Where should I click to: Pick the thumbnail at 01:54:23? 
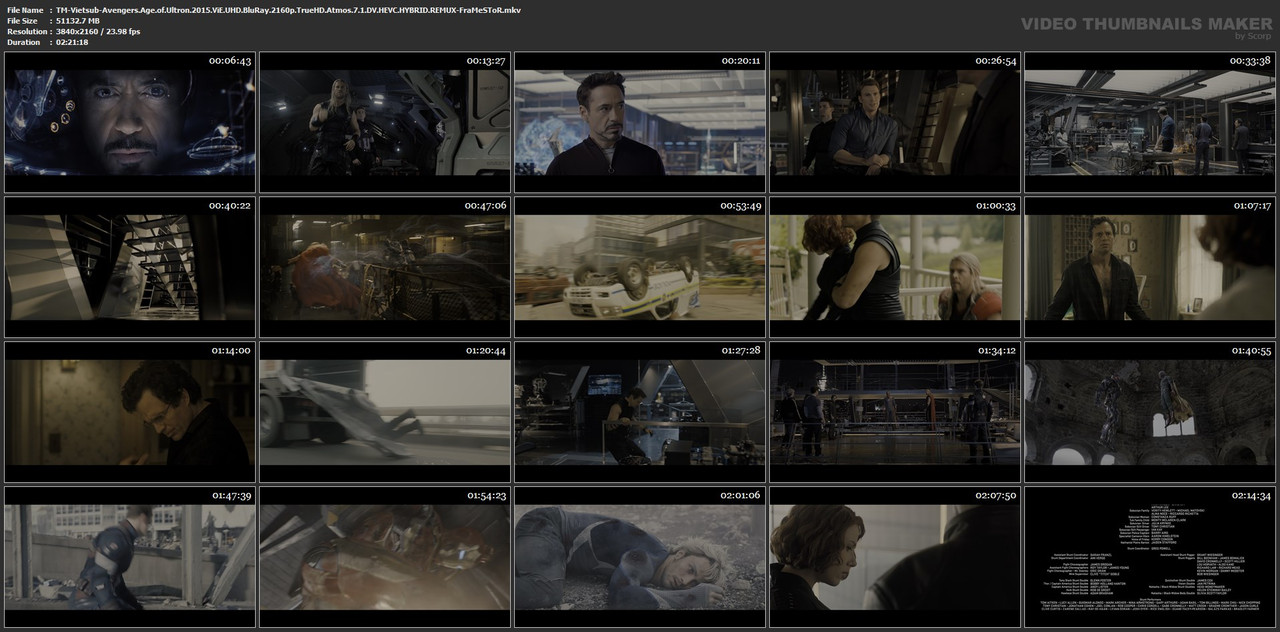tap(385, 557)
